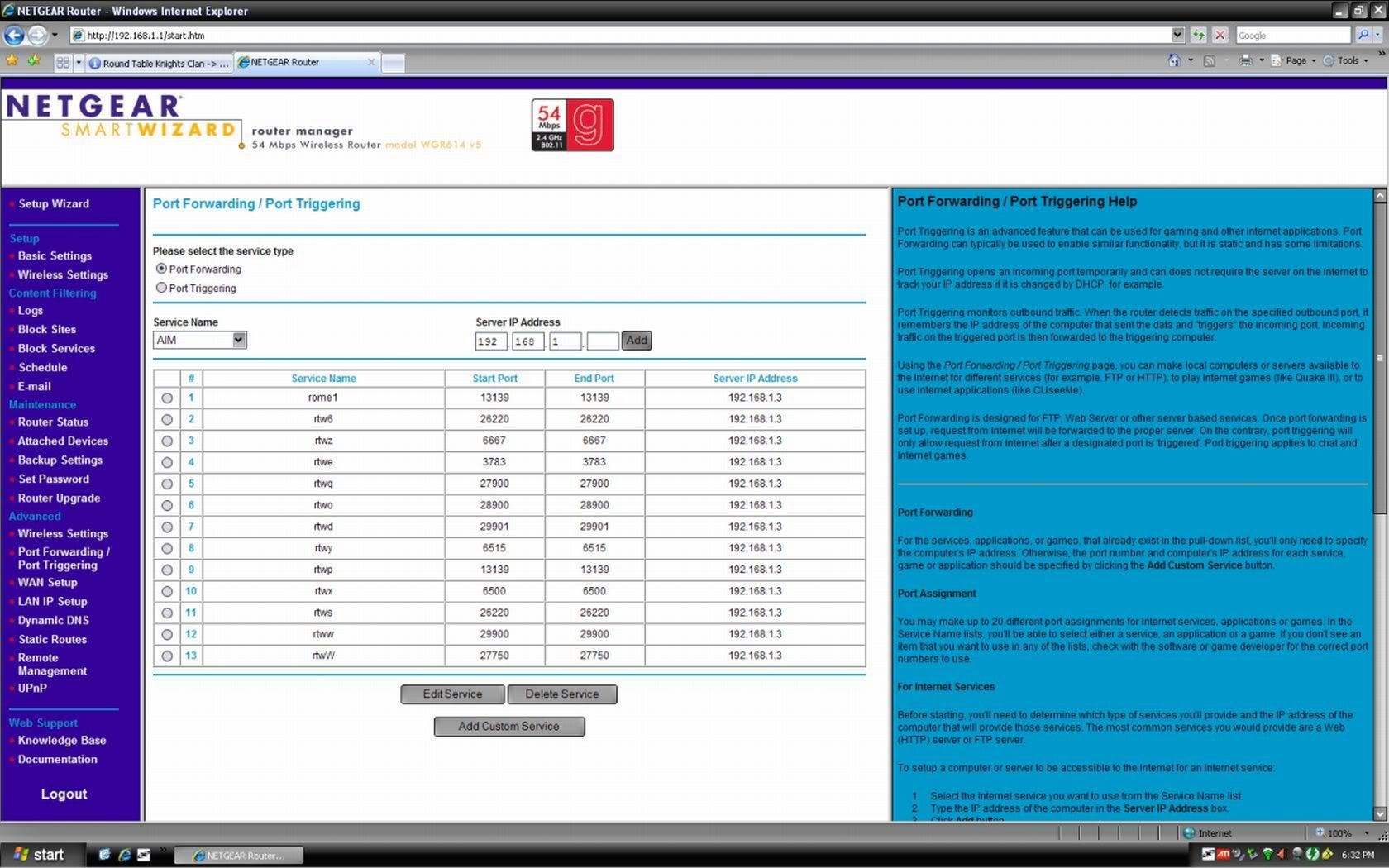Click the help panel vertical scrollbar
This screenshot has height=868, width=1389.
(x=1378, y=413)
